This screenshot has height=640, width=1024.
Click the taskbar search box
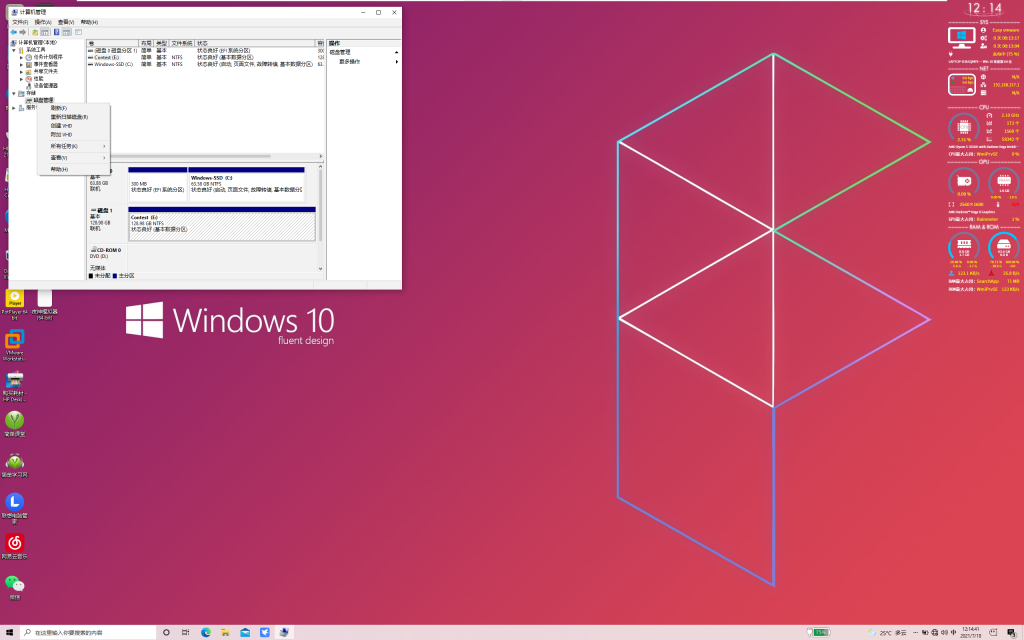tap(88, 632)
